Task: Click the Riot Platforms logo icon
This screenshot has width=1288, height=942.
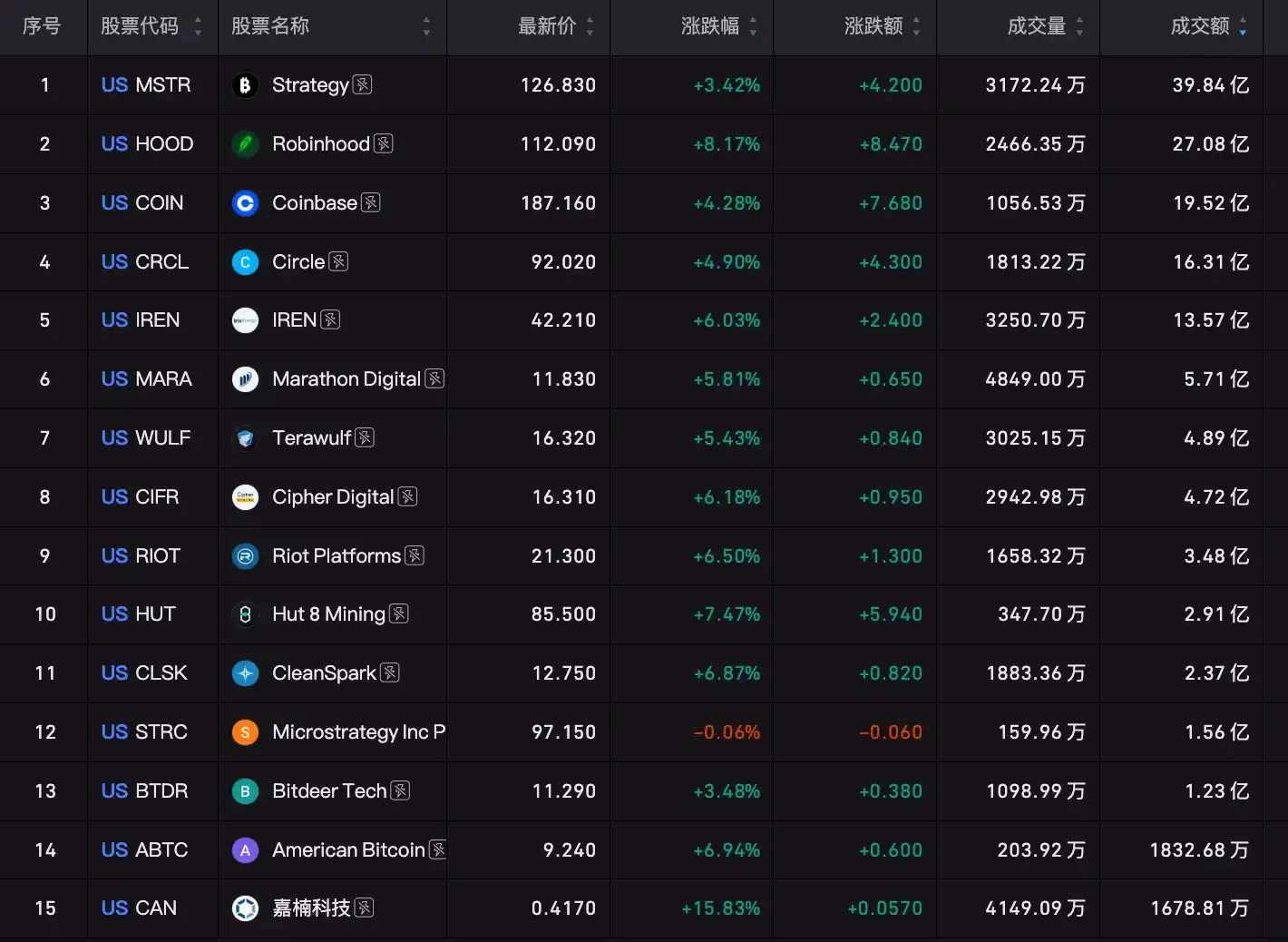Action: pyautogui.click(x=245, y=556)
